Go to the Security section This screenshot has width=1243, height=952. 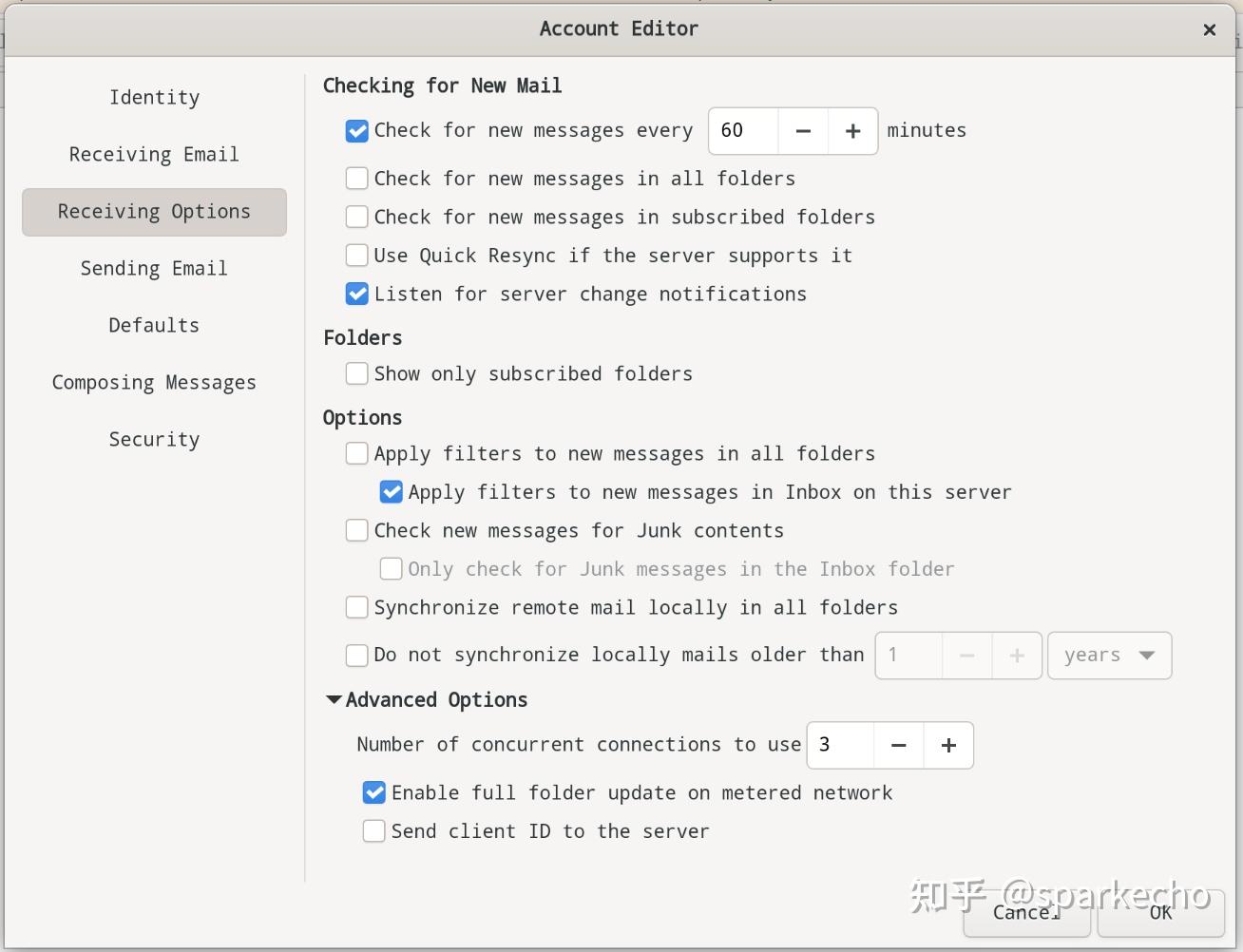pos(154,440)
